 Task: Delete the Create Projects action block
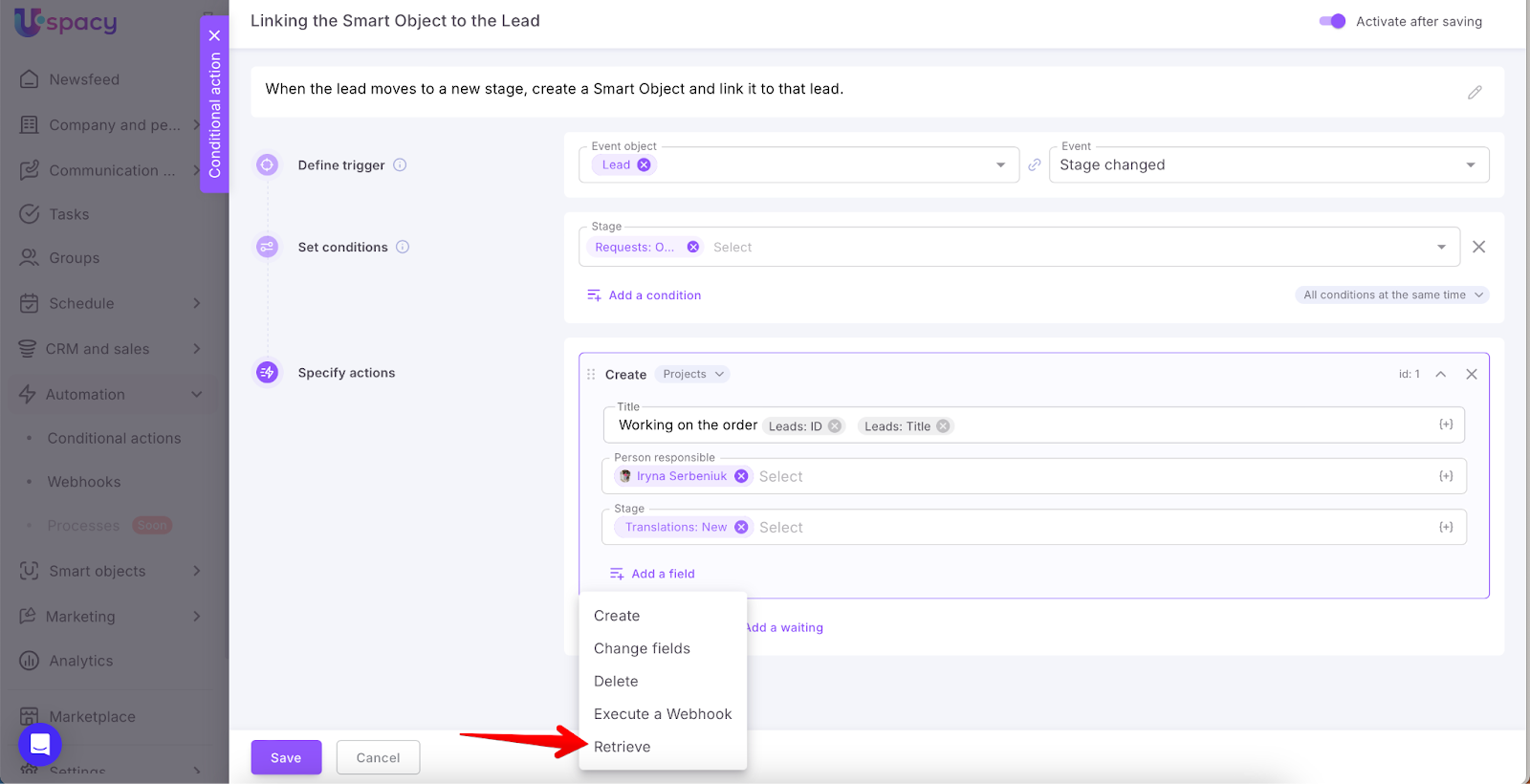click(1472, 374)
